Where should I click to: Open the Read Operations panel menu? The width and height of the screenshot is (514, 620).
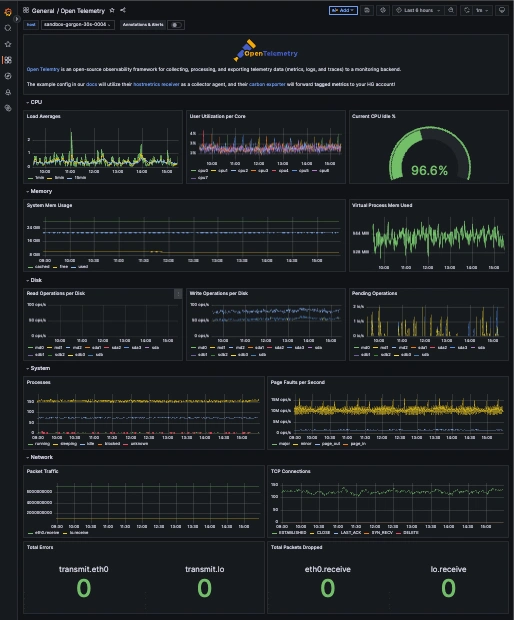click(178, 294)
